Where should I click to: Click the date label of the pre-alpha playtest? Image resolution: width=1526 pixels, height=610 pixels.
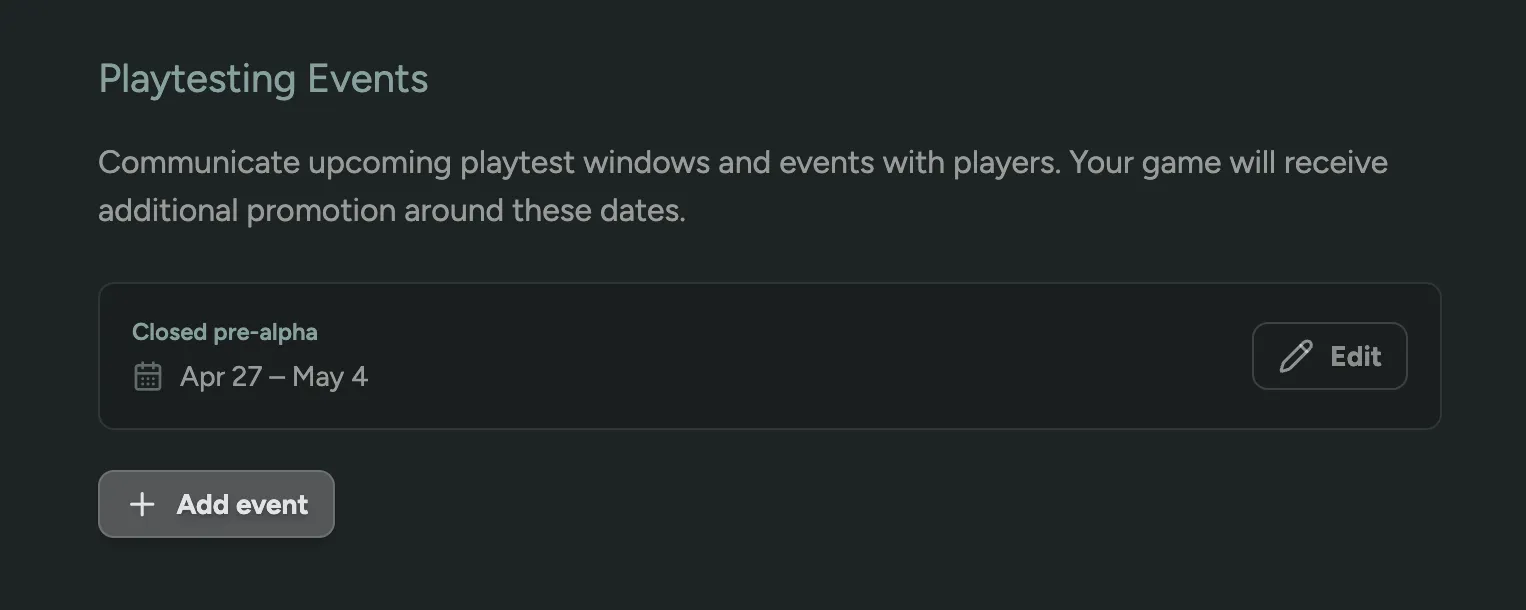pos(274,376)
